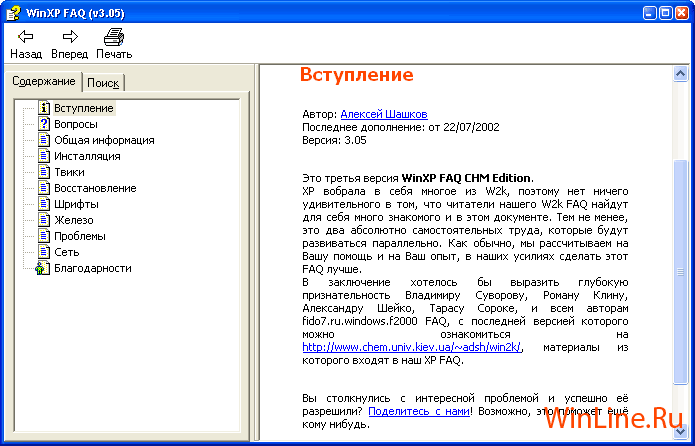The height and width of the screenshot is (446, 695).
Task: Open the Проблемы topic
Action: coord(80,236)
